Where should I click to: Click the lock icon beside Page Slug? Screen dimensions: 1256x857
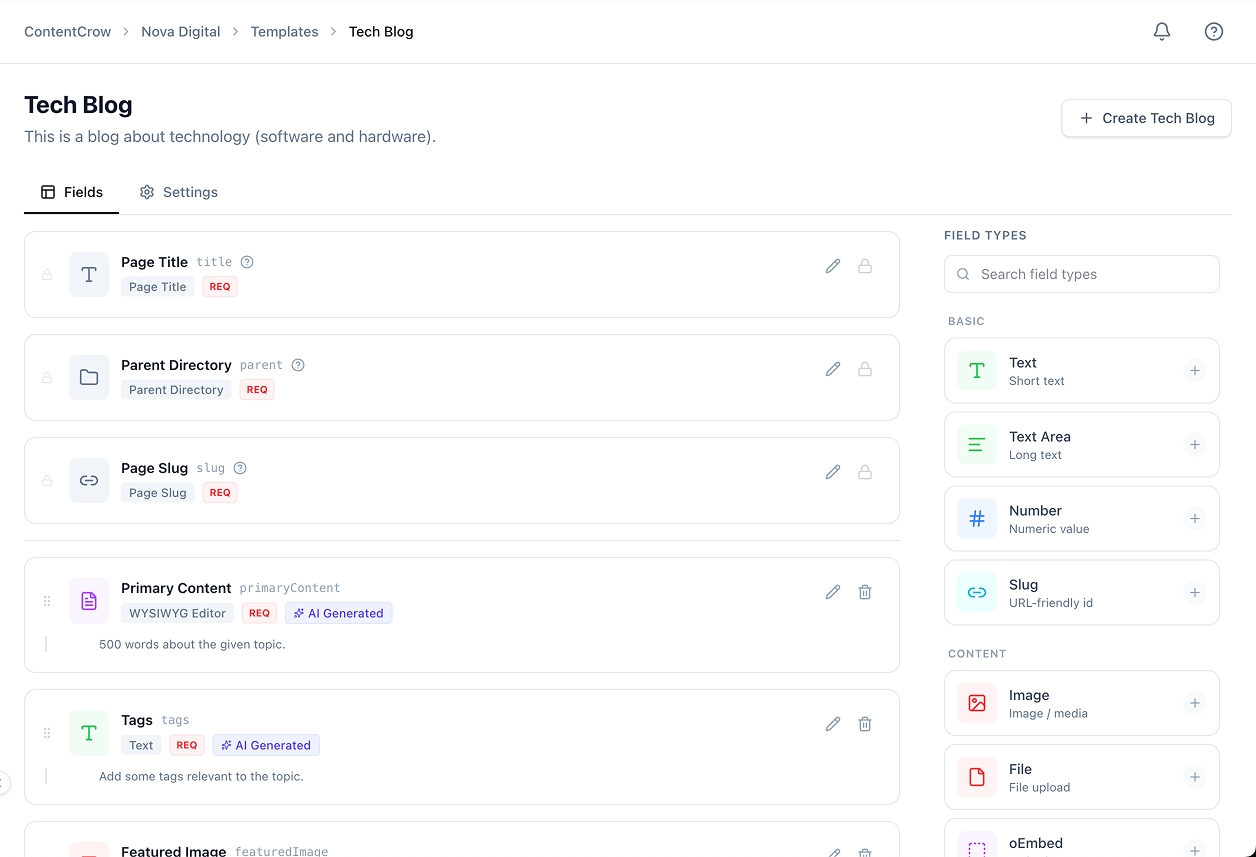[865, 471]
